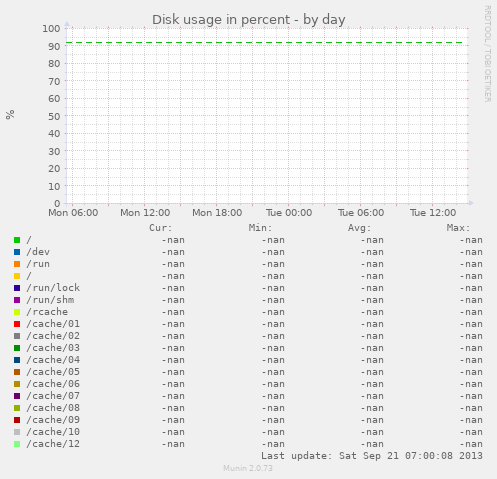Select the dark blue /run/lock swatch
The image size is (497, 479).
coord(17,288)
